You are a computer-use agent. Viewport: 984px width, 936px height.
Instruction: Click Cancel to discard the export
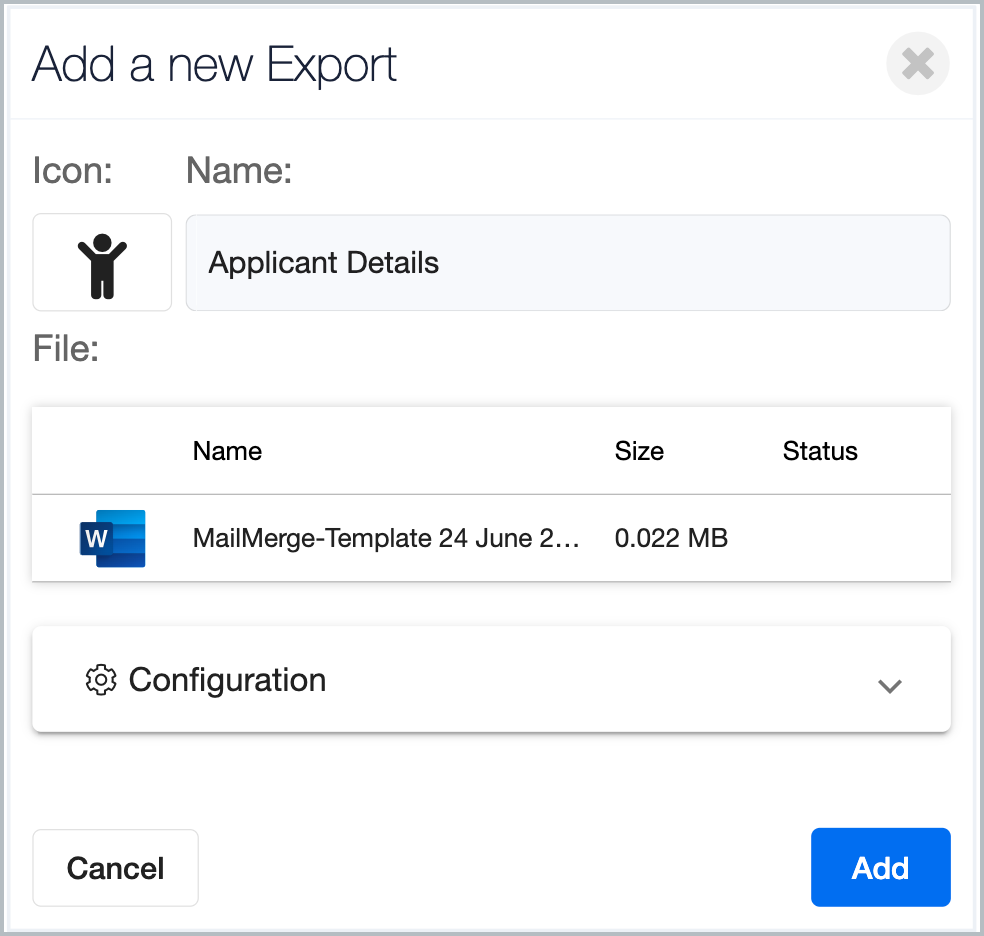(115, 868)
